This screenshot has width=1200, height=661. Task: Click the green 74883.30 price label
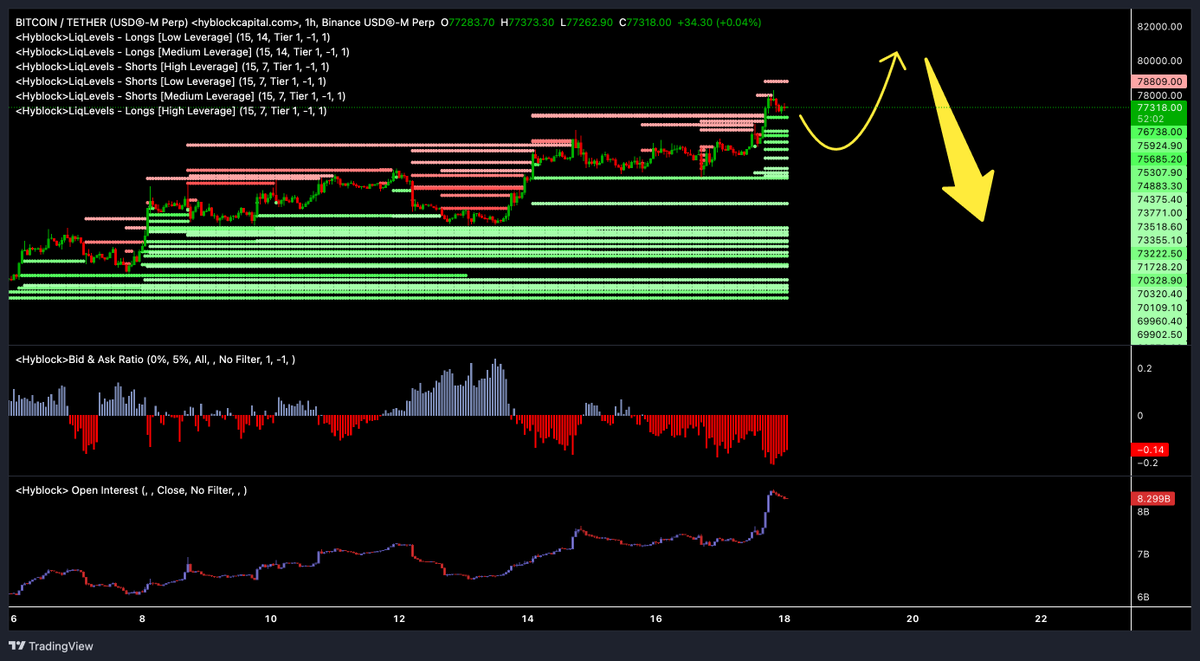pos(1160,186)
